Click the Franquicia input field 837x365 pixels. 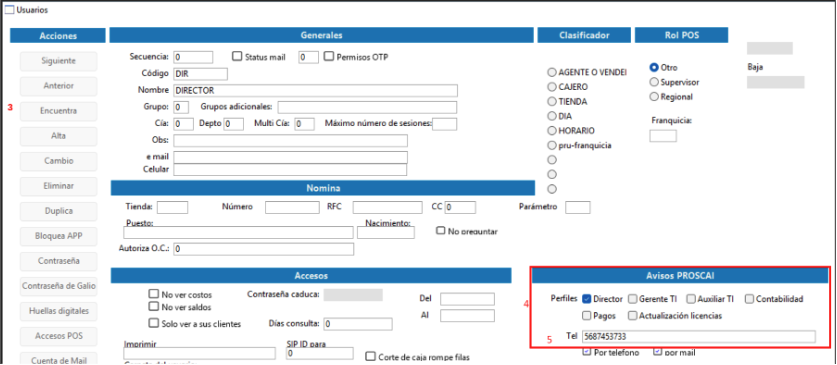click(662, 136)
